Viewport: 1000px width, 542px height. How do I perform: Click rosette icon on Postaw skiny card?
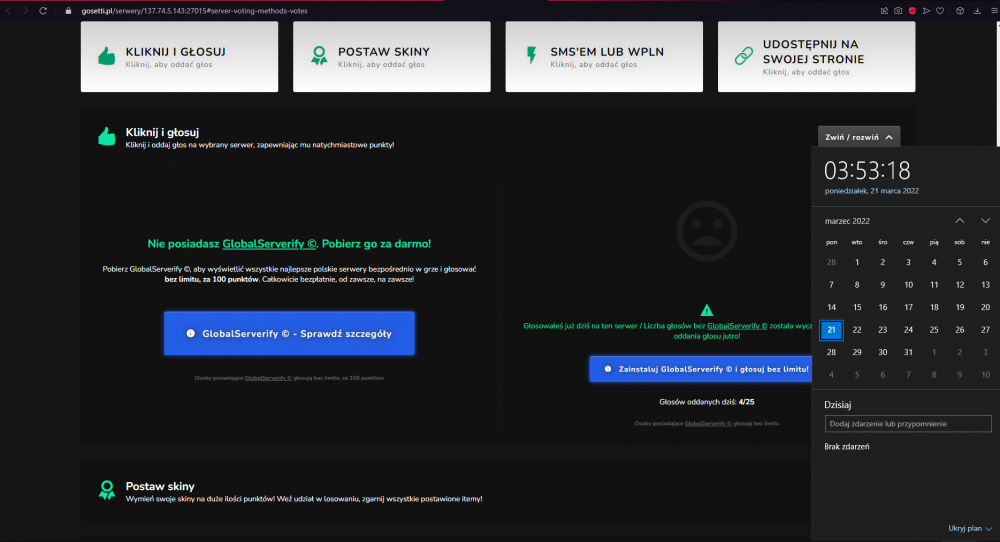pyautogui.click(x=319, y=56)
